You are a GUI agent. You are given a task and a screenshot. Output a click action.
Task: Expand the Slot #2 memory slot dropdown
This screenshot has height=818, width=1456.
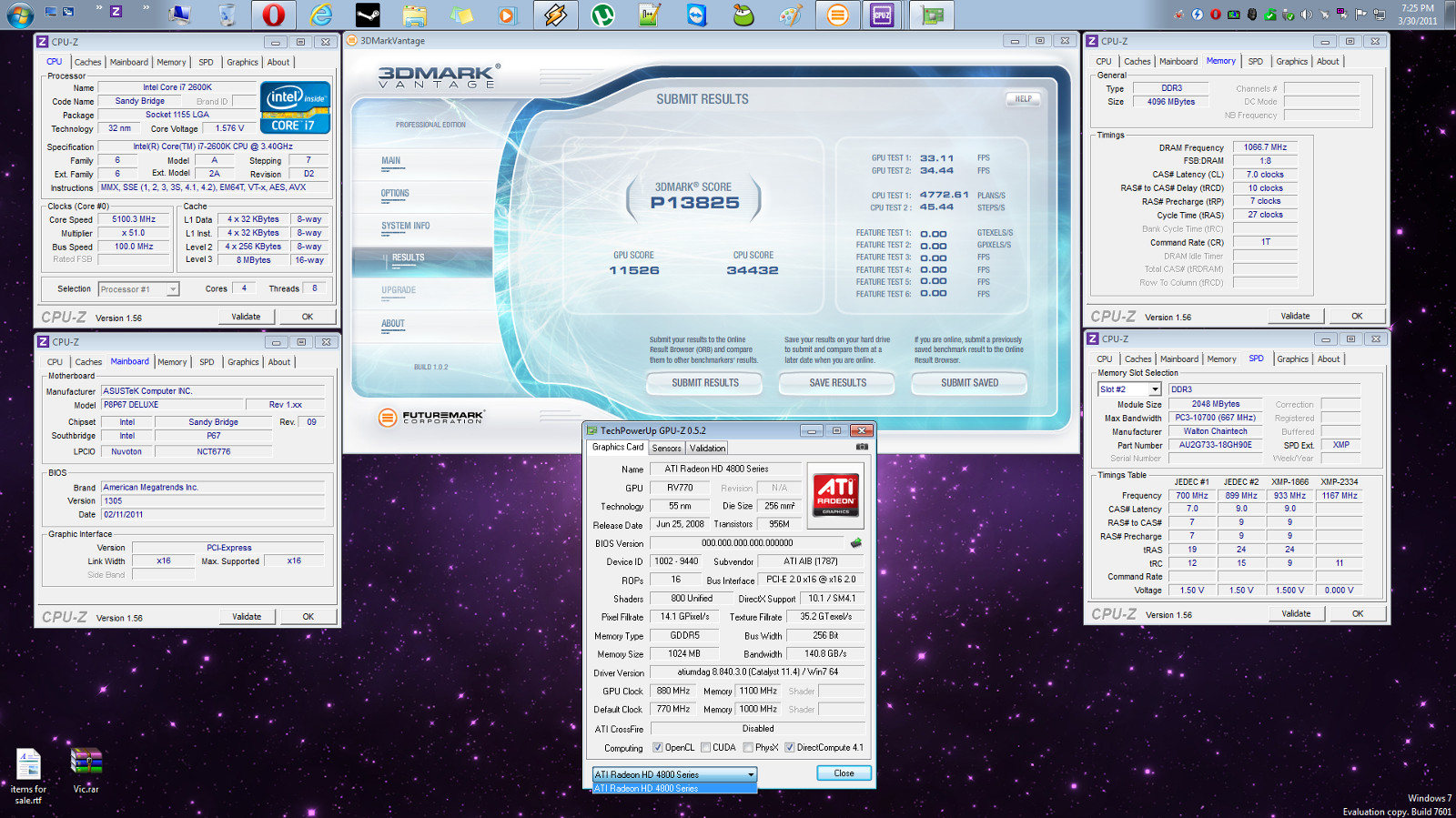1155,389
